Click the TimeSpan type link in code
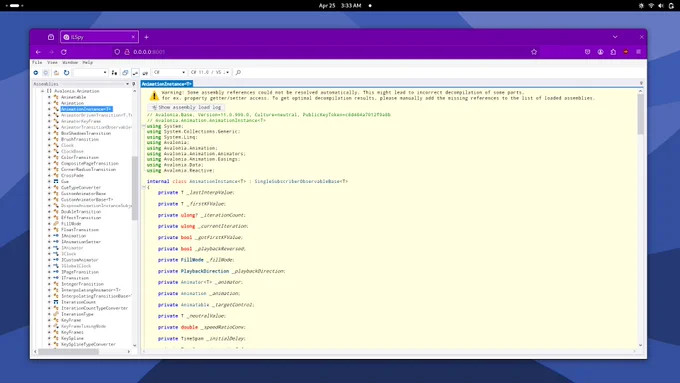The height and width of the screenshot is (383, 680). click(x=192, y=338)
